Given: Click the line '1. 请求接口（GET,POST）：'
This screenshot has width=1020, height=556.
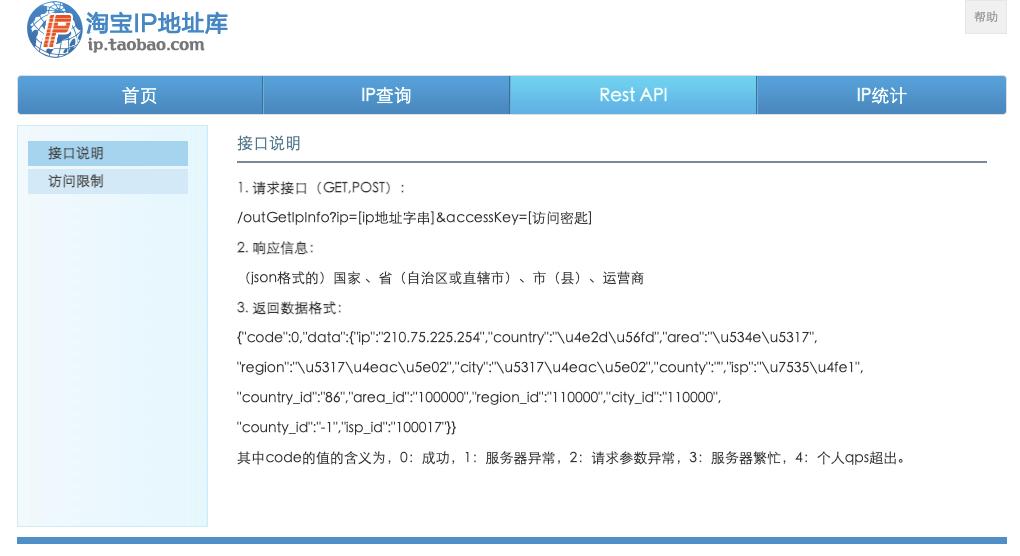Looking at the screenshot, I should click(x=321, y=188).
